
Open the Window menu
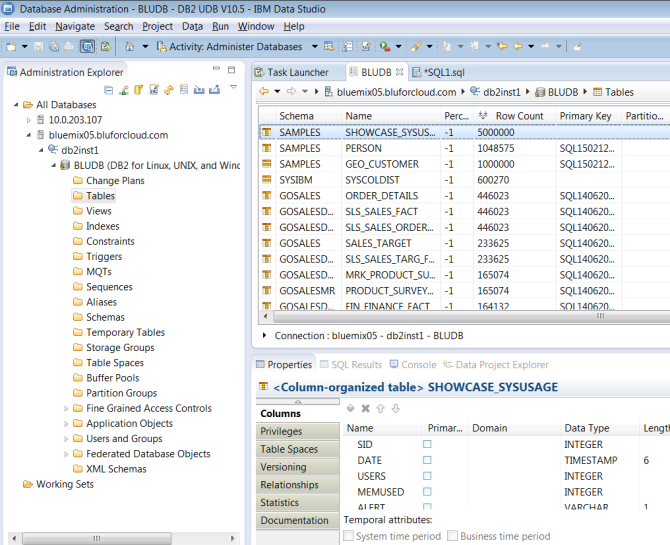(x=256, y=27)
